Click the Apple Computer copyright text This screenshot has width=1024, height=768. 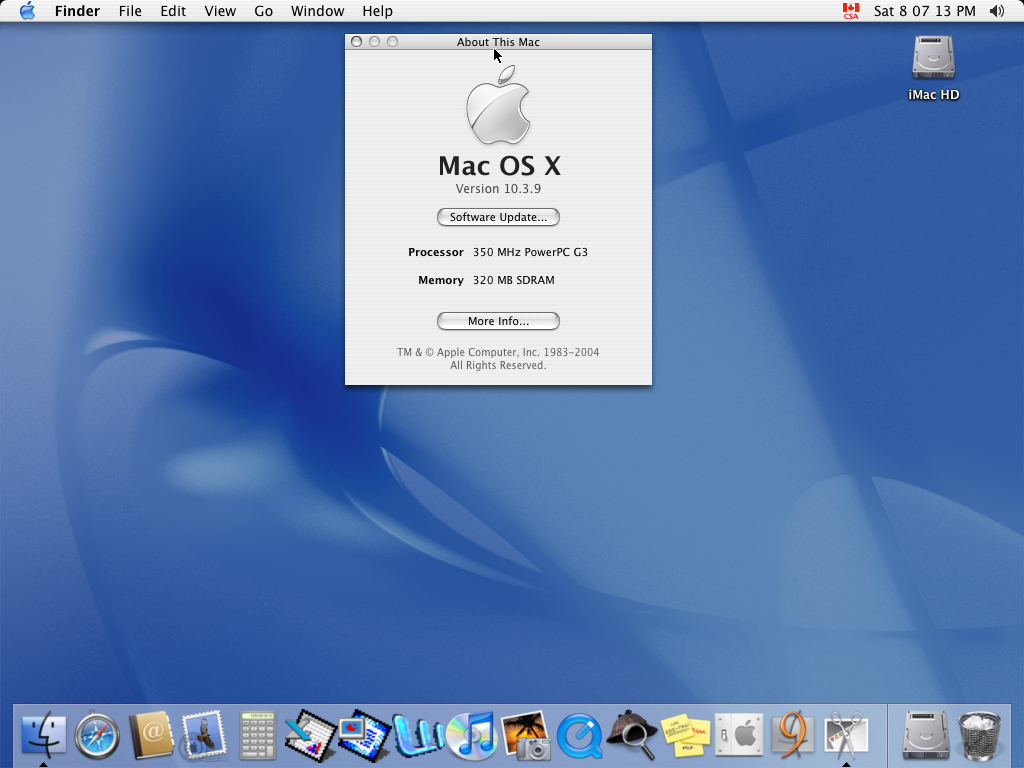[498, 359]
